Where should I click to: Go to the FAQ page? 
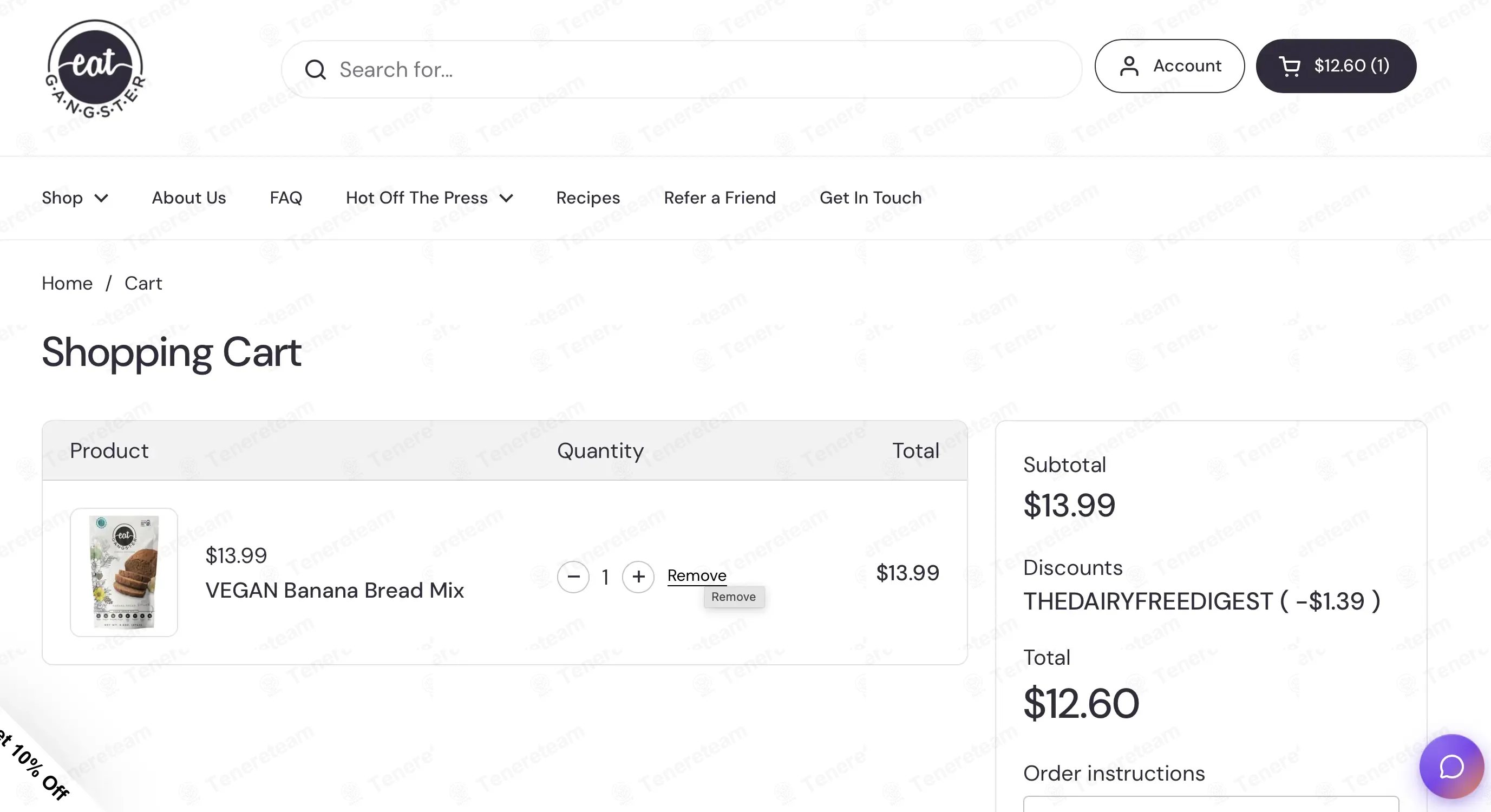pyautogui.click(x=286, y=198)
